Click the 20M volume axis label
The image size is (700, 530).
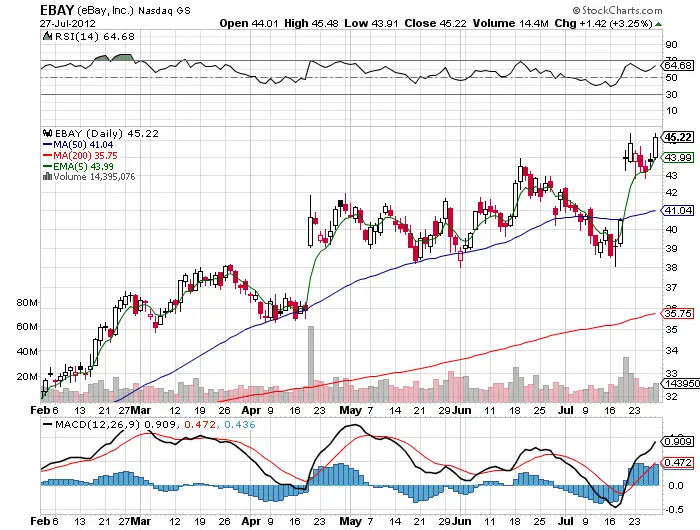click(x=27, y=376)
